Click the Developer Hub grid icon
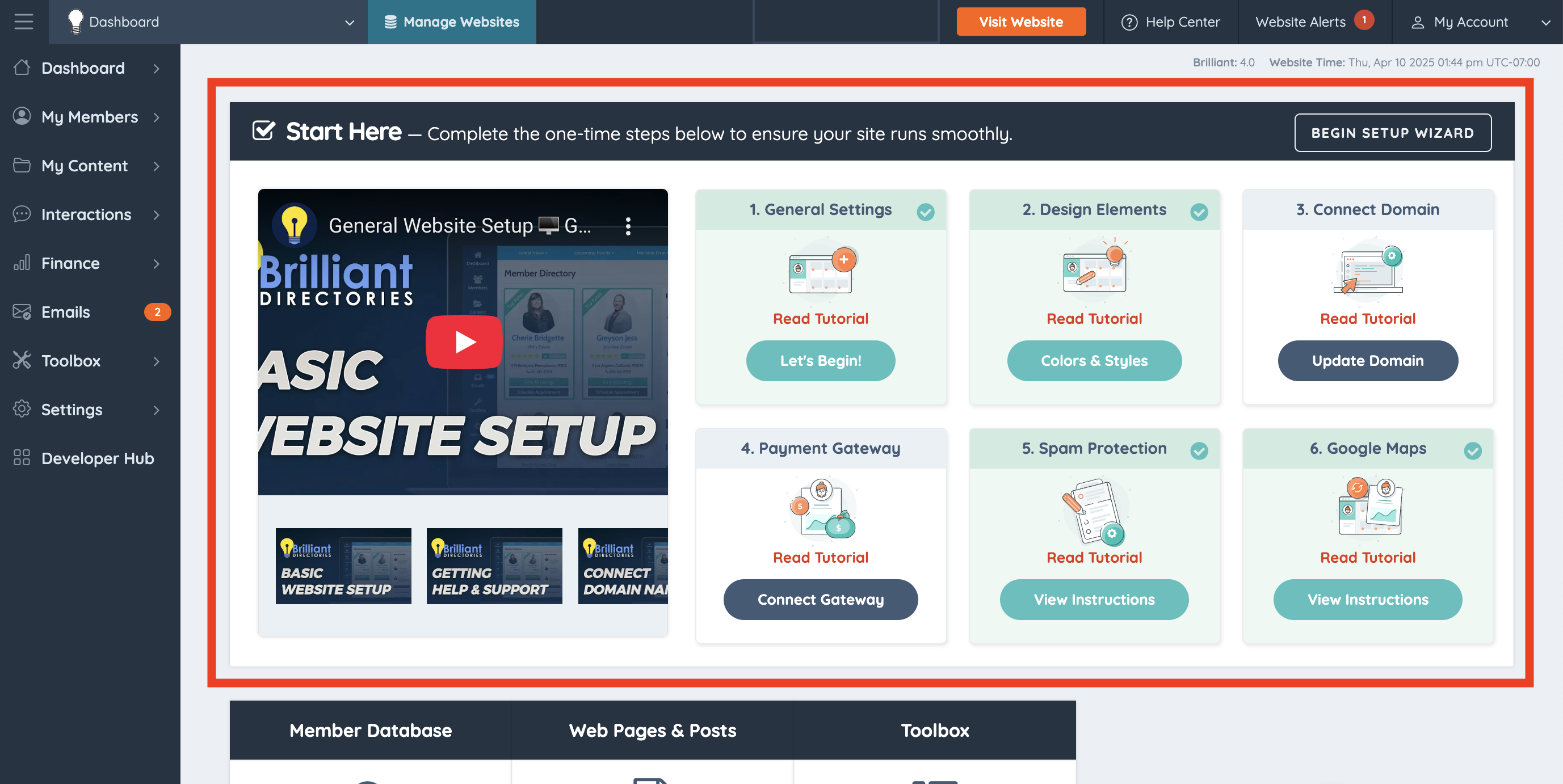This screenshot has height=784, width=1563. (x=22, y=458)
